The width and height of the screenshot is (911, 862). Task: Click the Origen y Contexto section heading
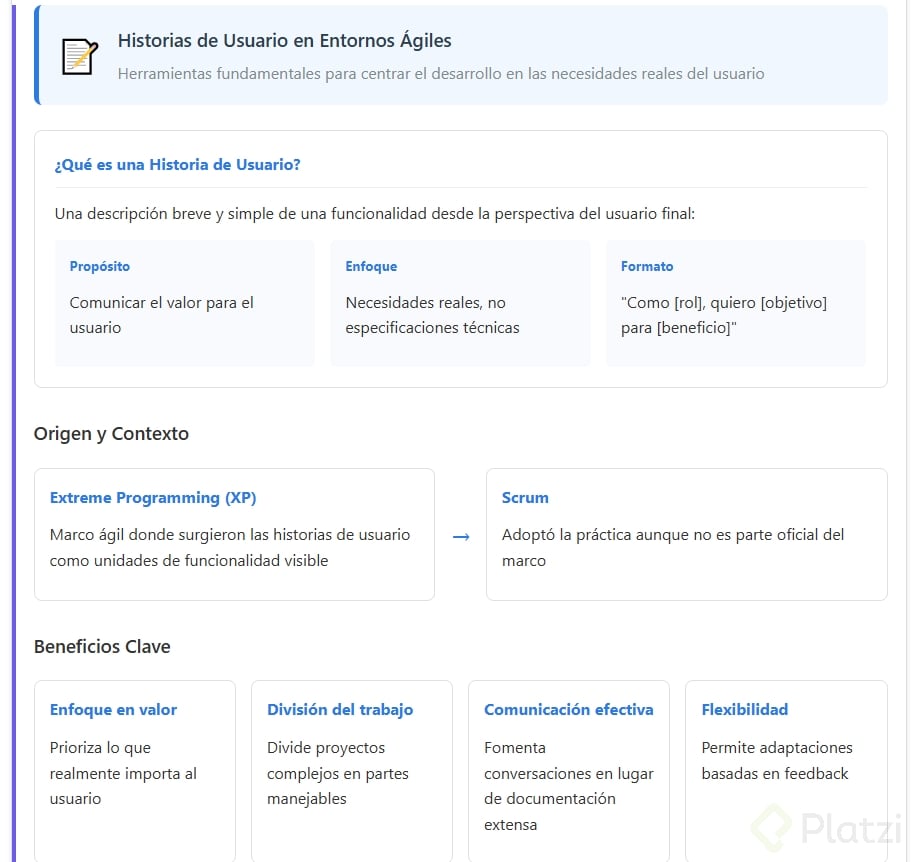point(111,433)
